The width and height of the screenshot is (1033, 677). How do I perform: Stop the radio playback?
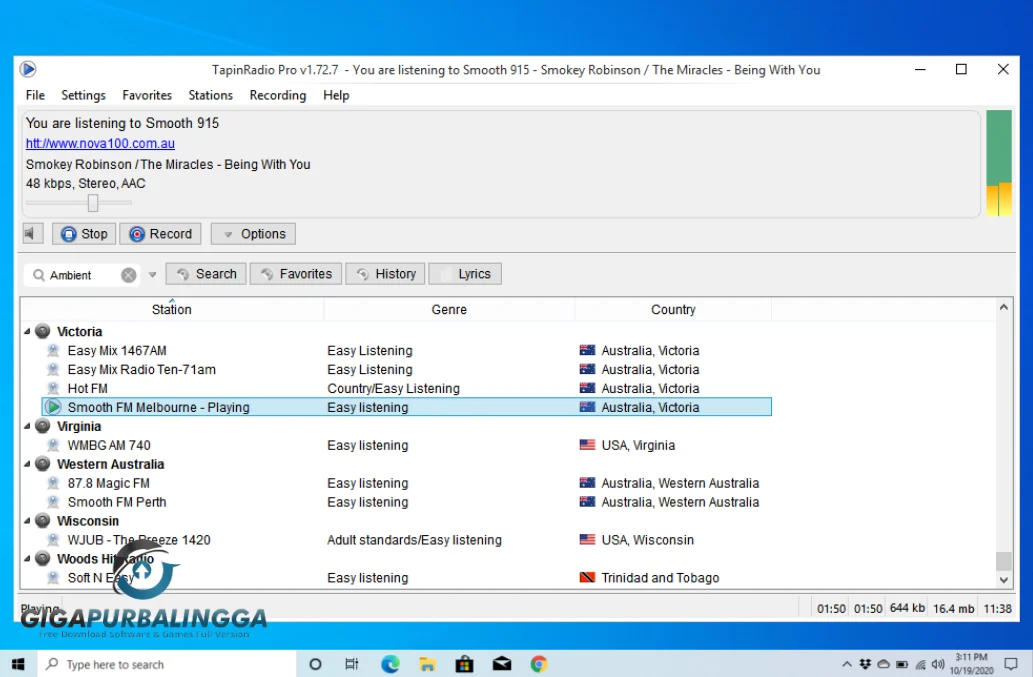[x=84, y=234]
